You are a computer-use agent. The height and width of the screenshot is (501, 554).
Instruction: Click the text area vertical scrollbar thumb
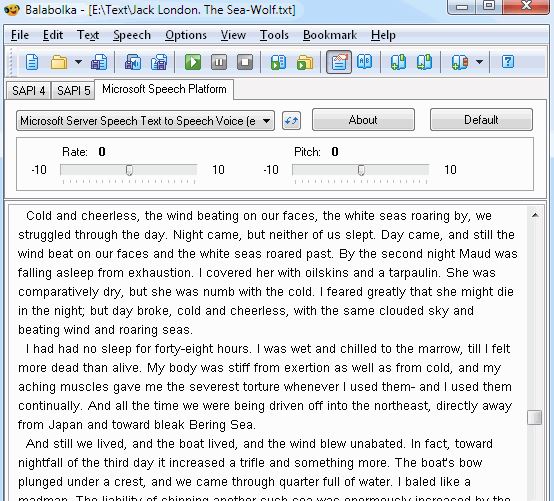(x=534, y=417)
